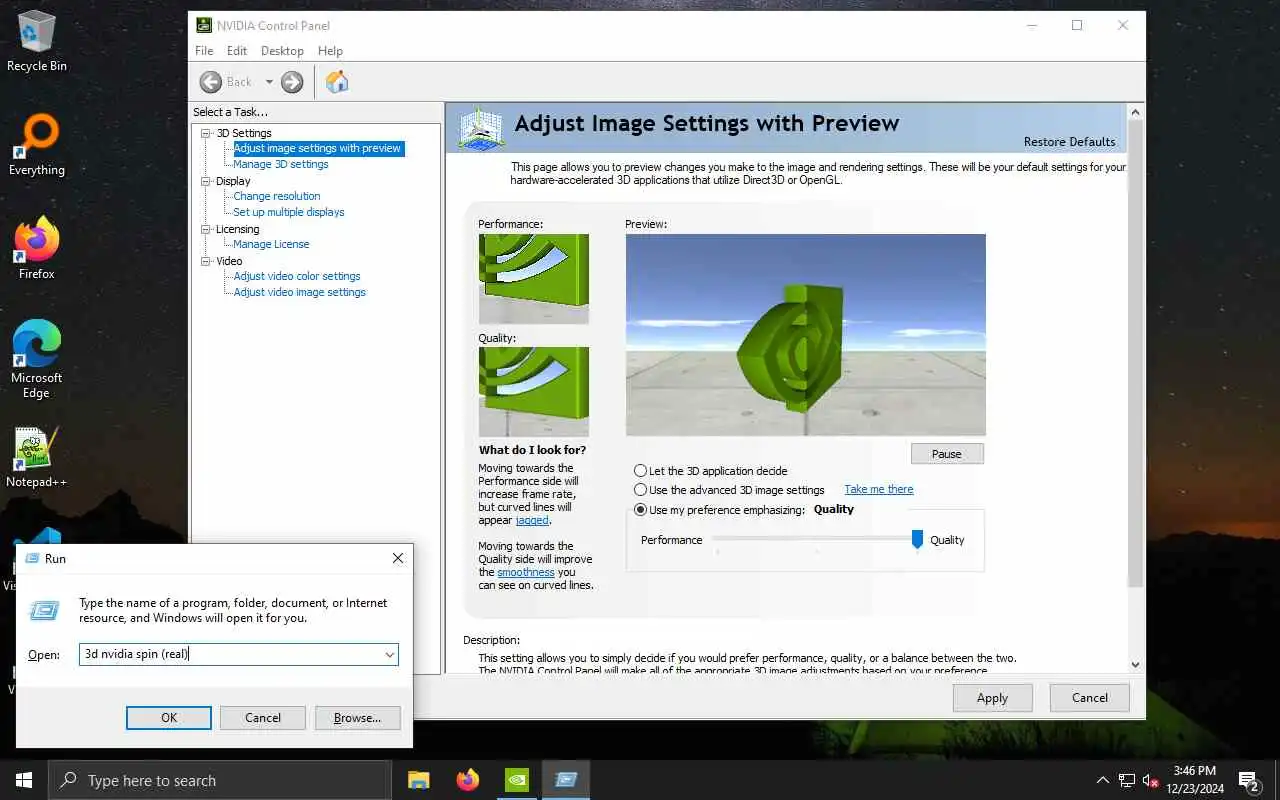Click the Adjust Image Settings header icon
The height and width of the screenshot is (800, 1280).
(480, 129)
